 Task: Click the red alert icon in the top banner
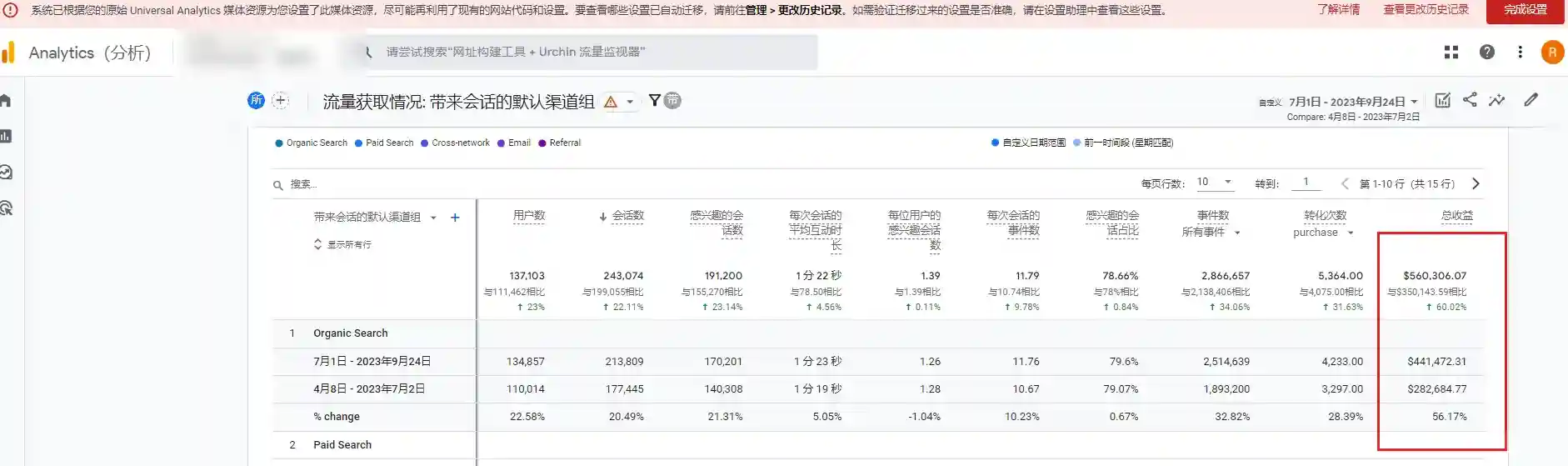(11, 11)
